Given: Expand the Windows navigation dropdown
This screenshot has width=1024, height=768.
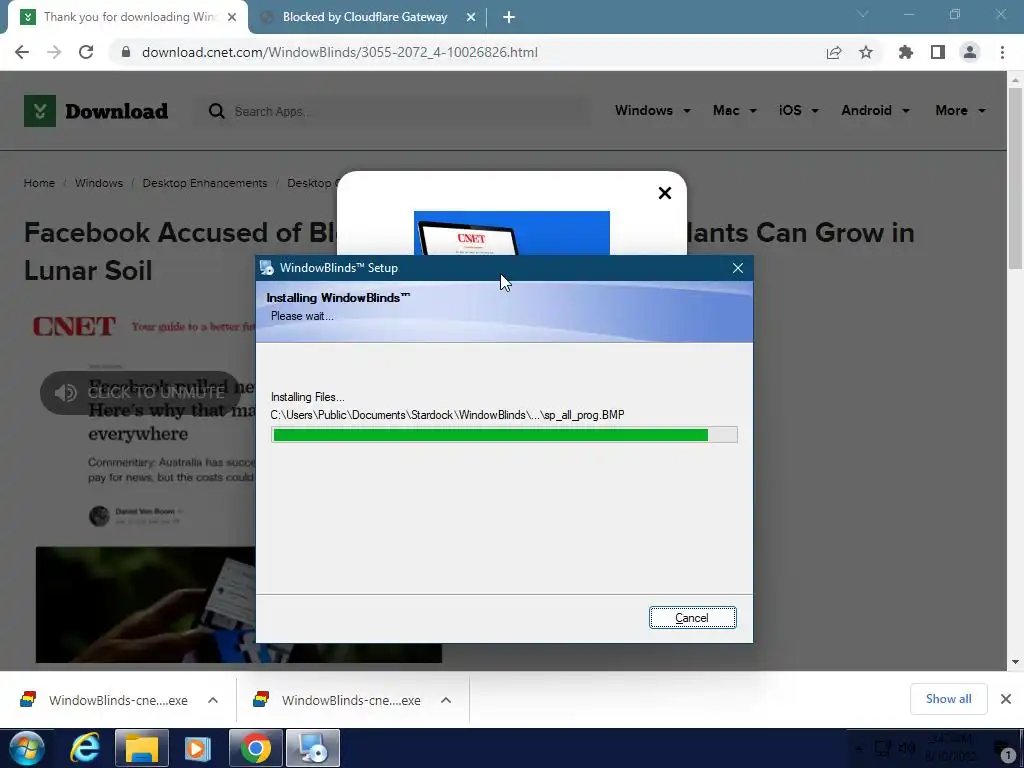Looking at the screenshot, I should 652,110.
